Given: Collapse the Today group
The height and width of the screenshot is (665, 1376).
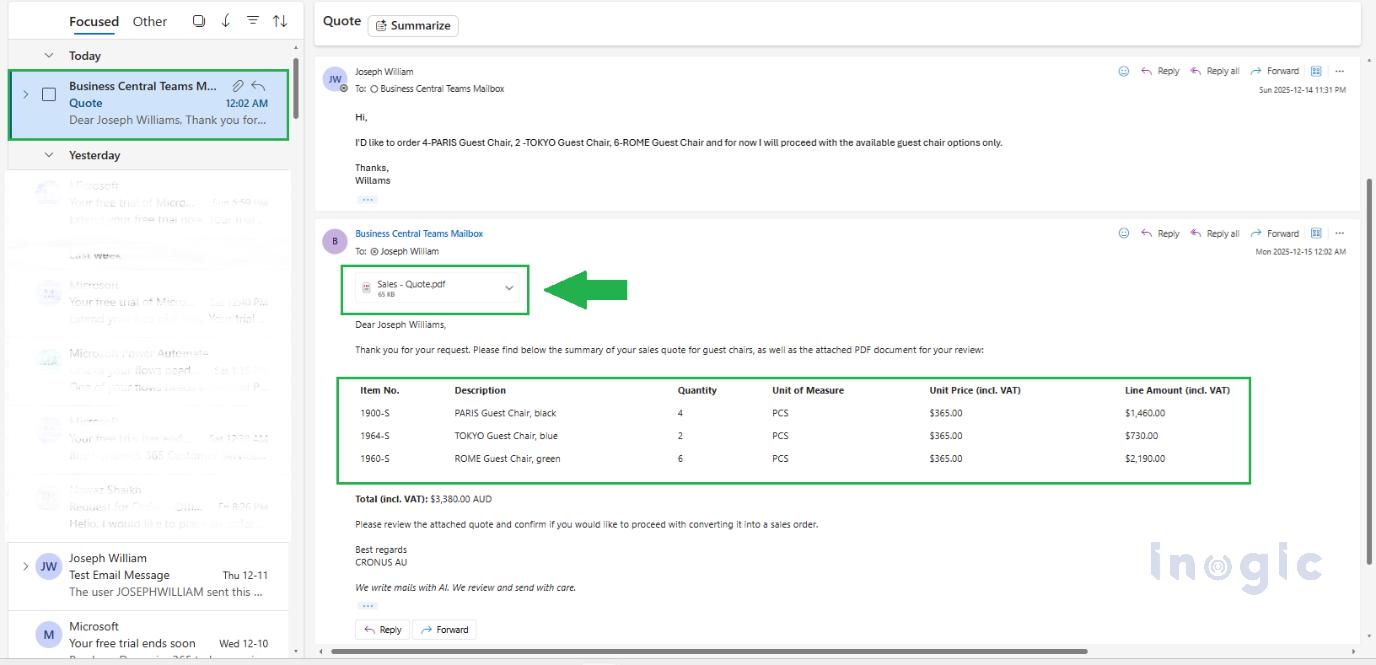Looking at the screenshot, I should [48, 56].
